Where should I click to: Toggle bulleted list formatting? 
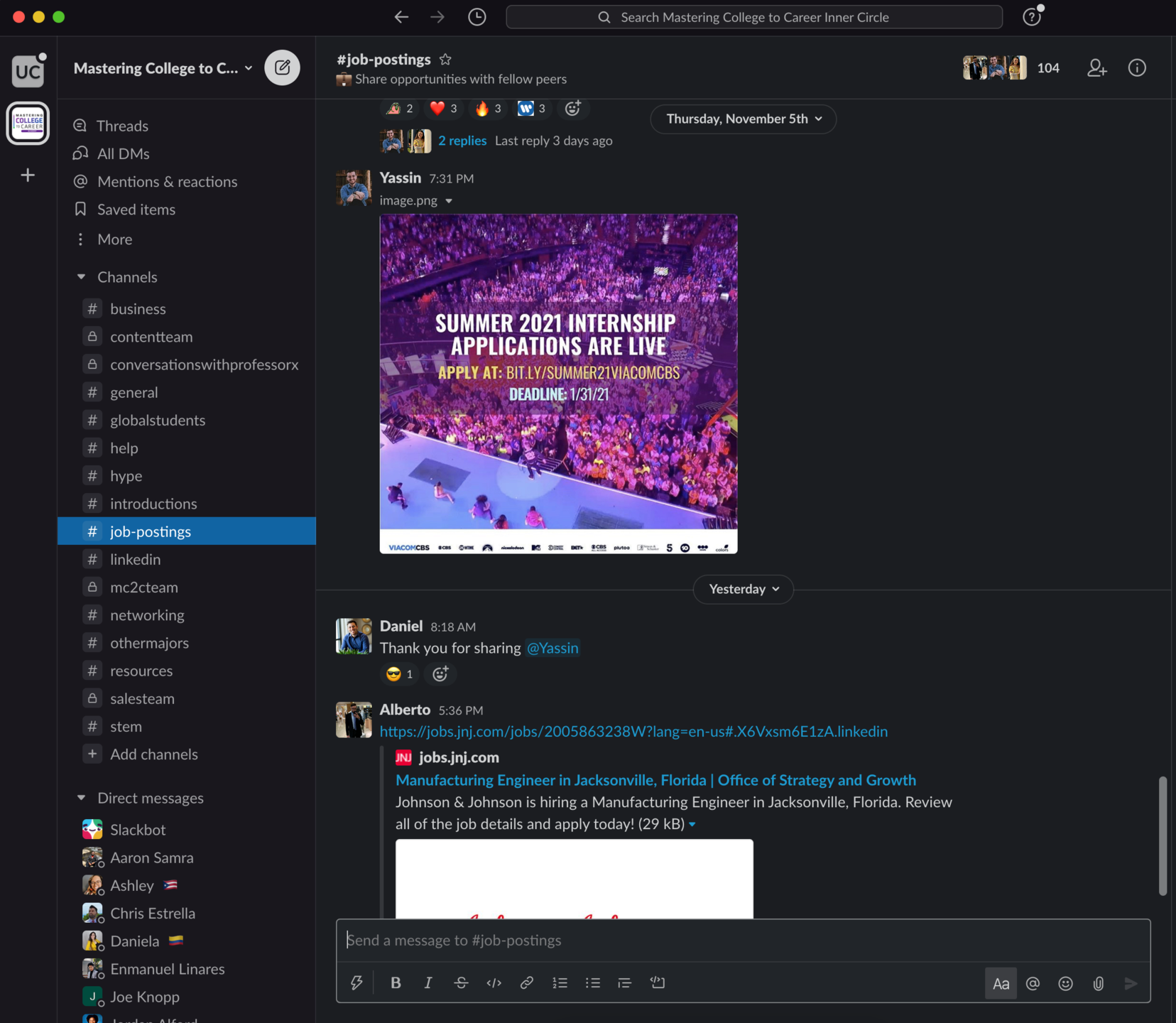coord(593,983)
